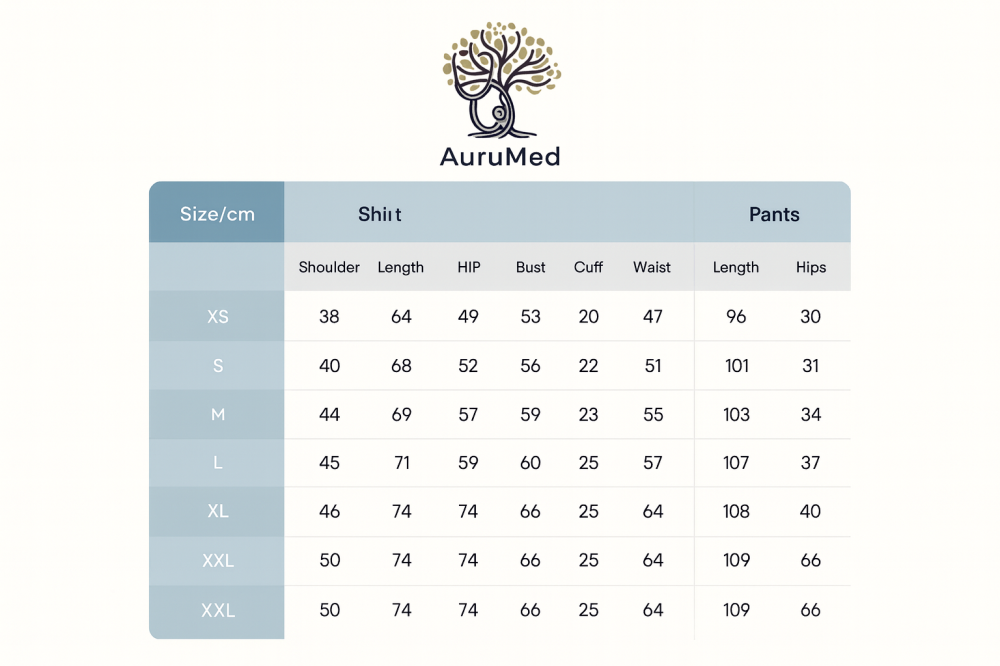Click the AuruMed tree logo
Viewport: 1000px width, 666px height.
(501, 80)
